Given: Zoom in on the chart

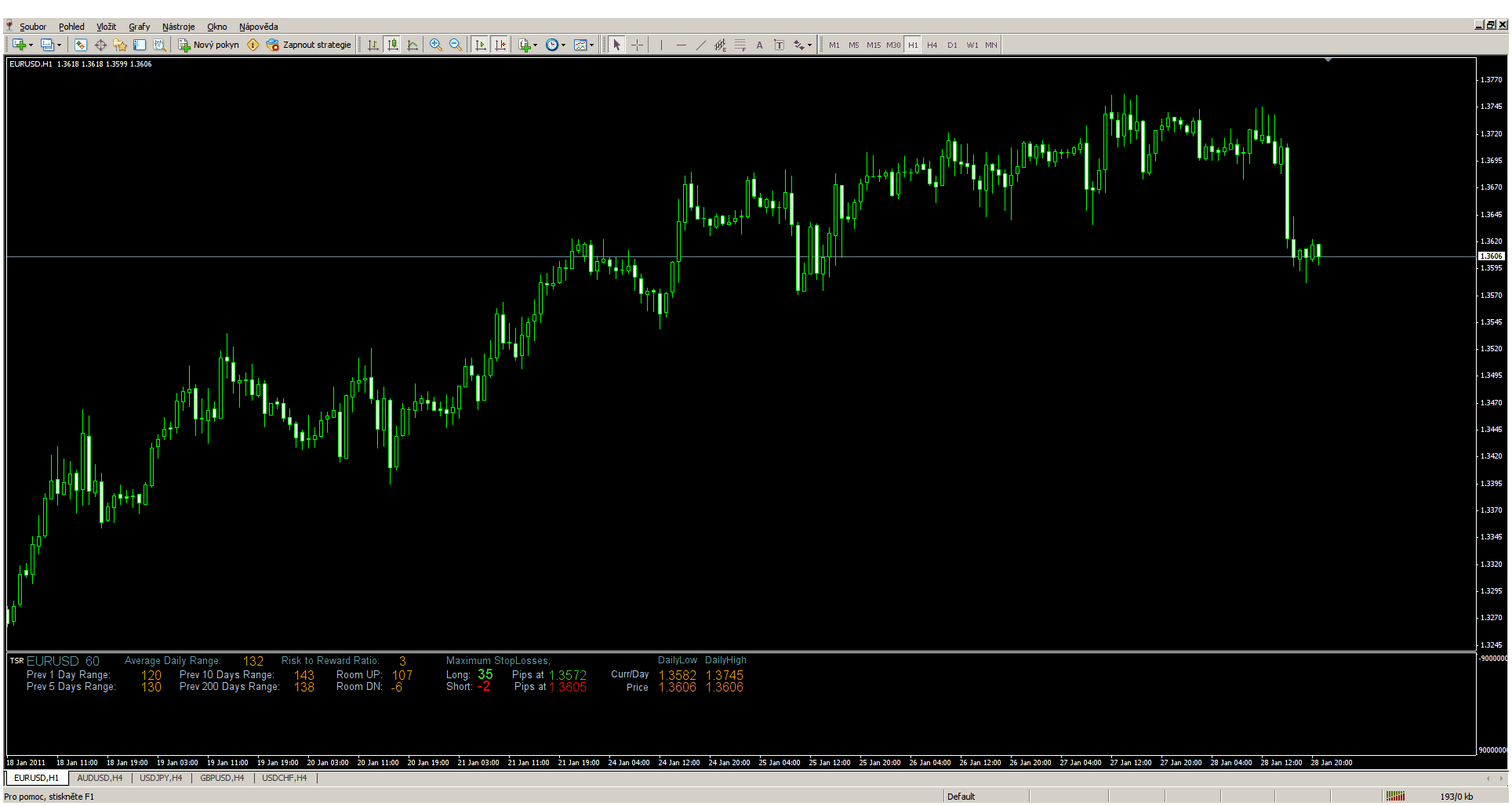Looking at the screenshot, I should pos(436,45).
